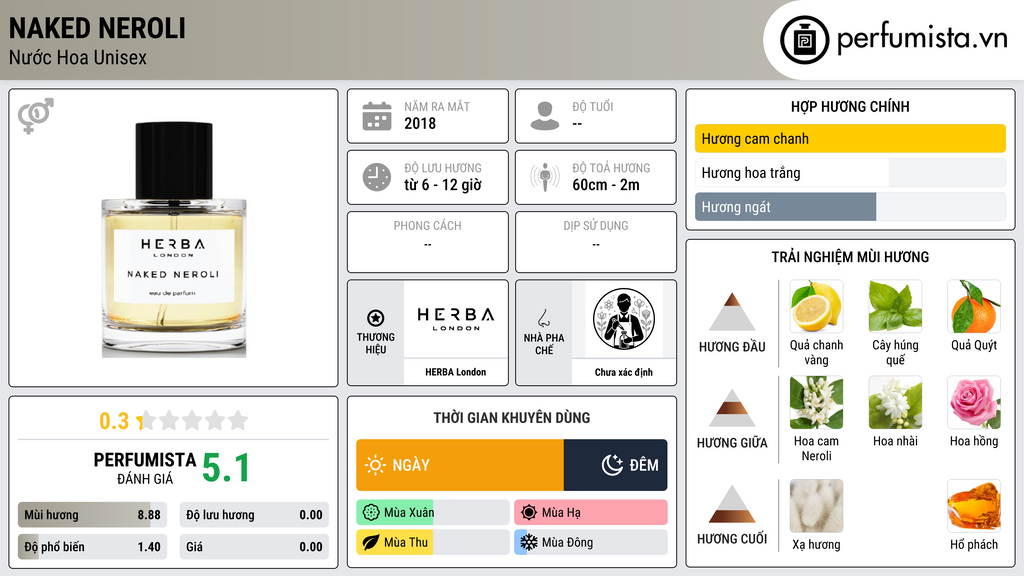Click the spring flower icon for Mùa Xuân
Viewport: 1024px width, 576px height.
(x=371, y=513)
